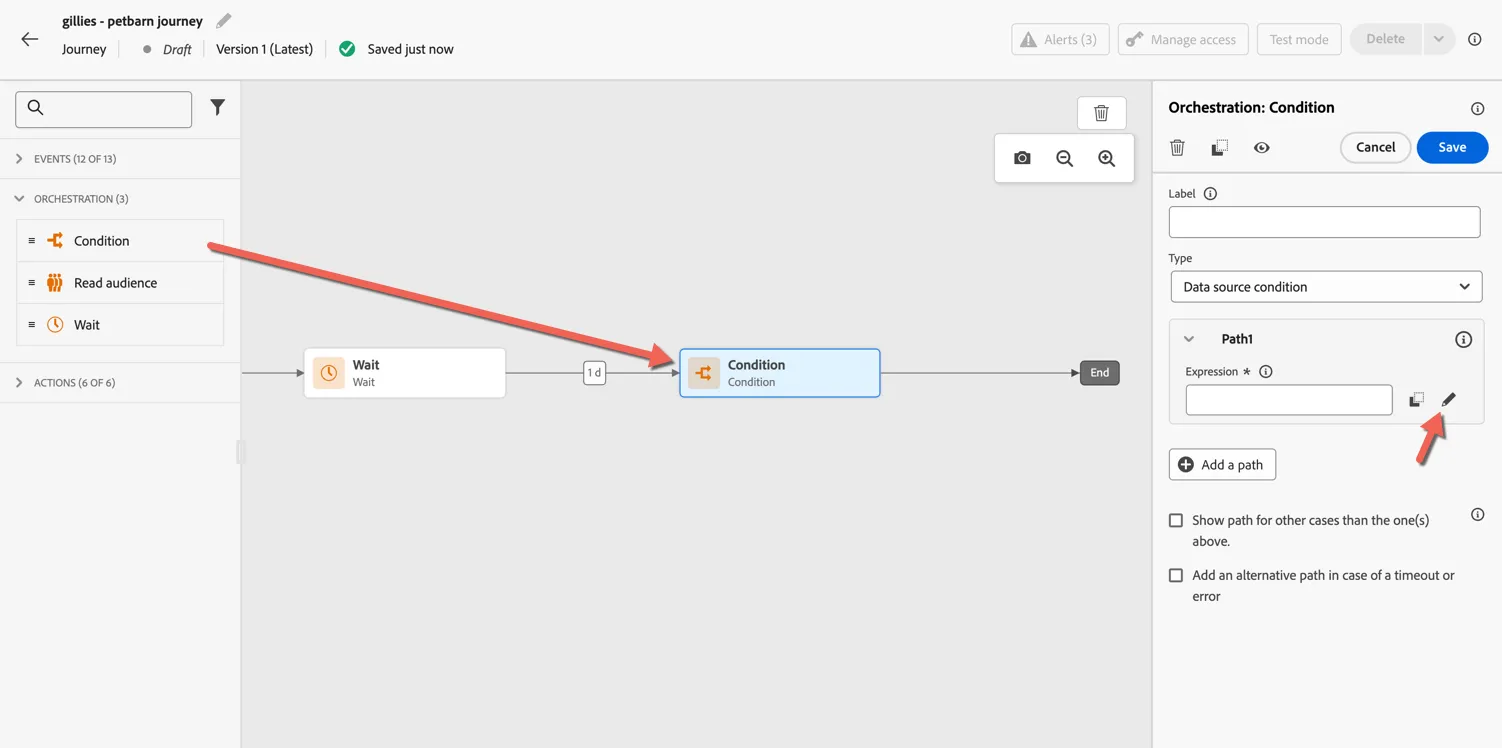Screen dimensions: 1502x748
Task: Show info icon next to Expression
Action: (x=1265, y=371)
